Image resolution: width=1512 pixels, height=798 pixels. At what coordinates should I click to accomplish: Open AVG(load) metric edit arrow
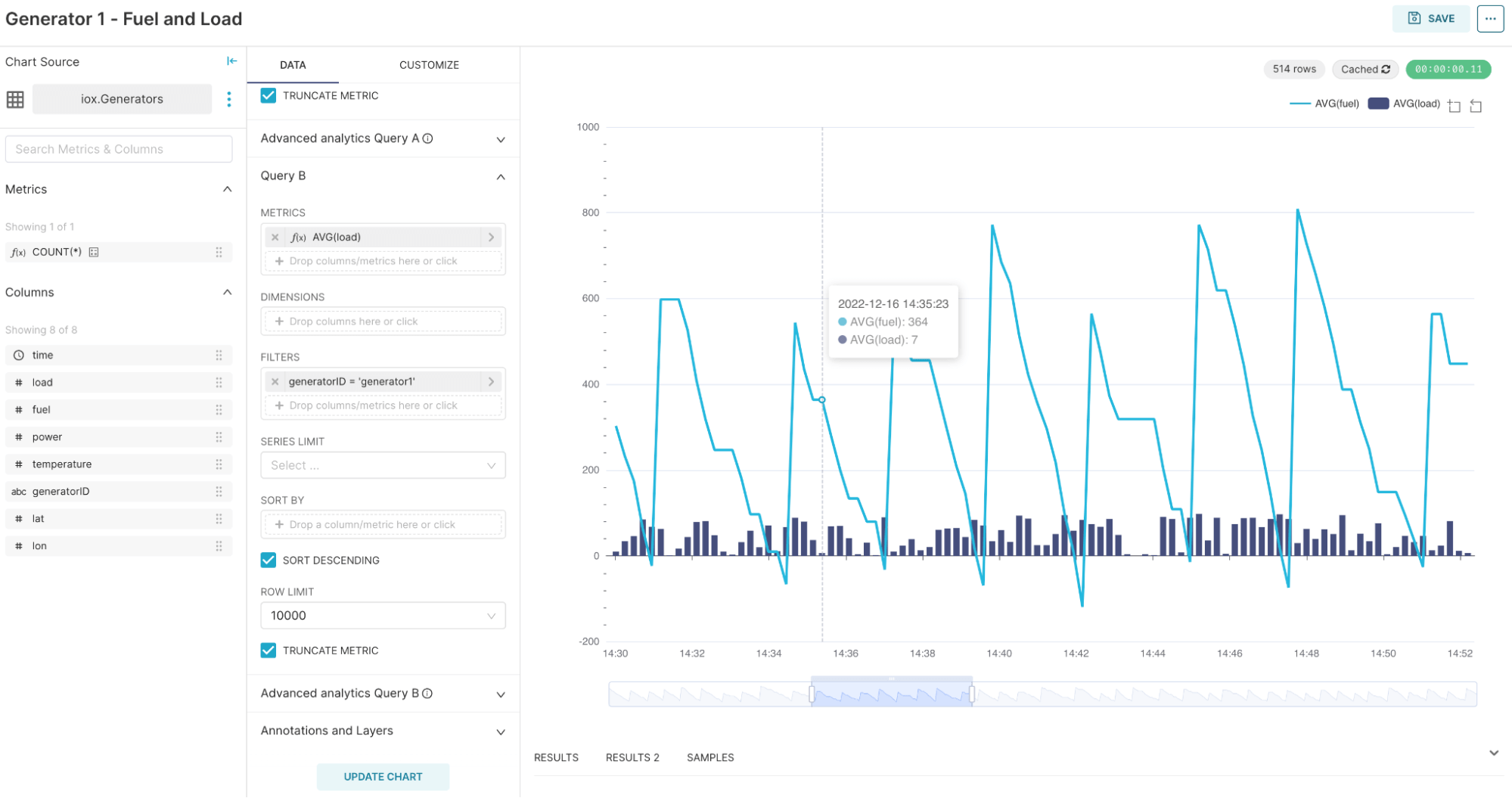(x=492, y=238)
